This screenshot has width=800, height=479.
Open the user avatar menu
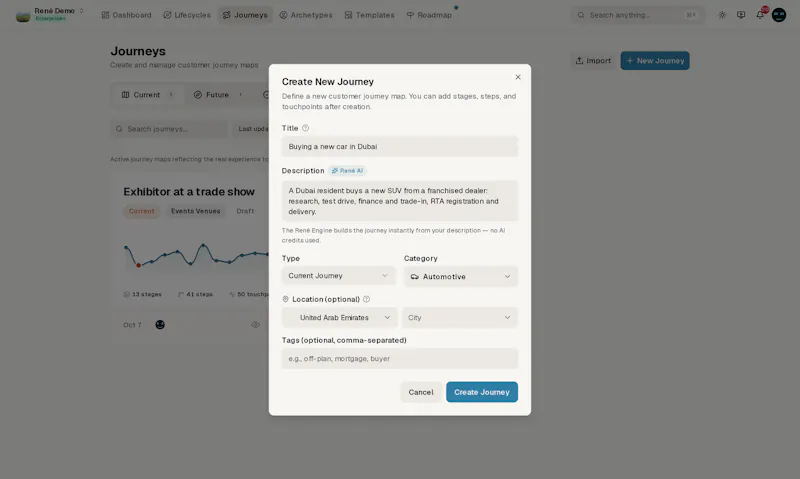pyautogui.click(x=779, y=15)
